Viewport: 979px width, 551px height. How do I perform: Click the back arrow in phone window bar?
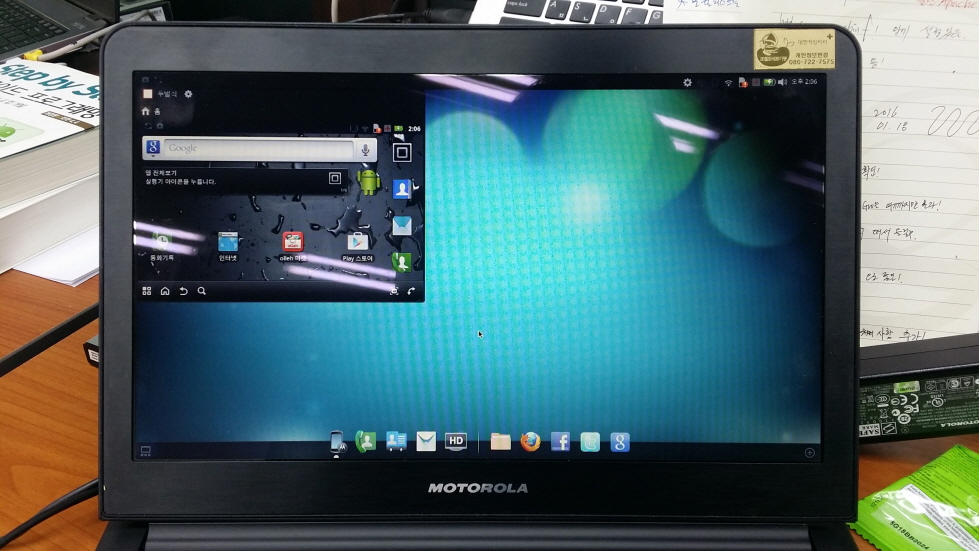tap(184, 291)
